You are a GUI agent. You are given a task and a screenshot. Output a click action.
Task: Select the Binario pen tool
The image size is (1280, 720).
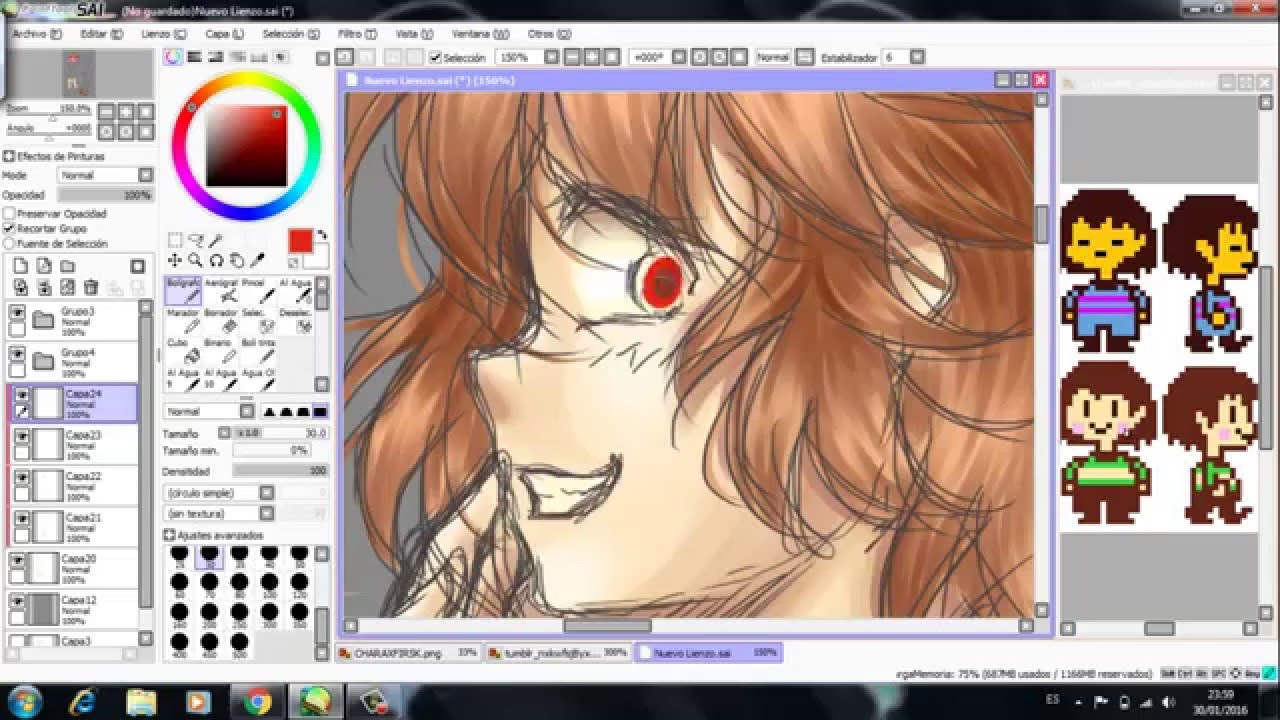coord(221,350)
